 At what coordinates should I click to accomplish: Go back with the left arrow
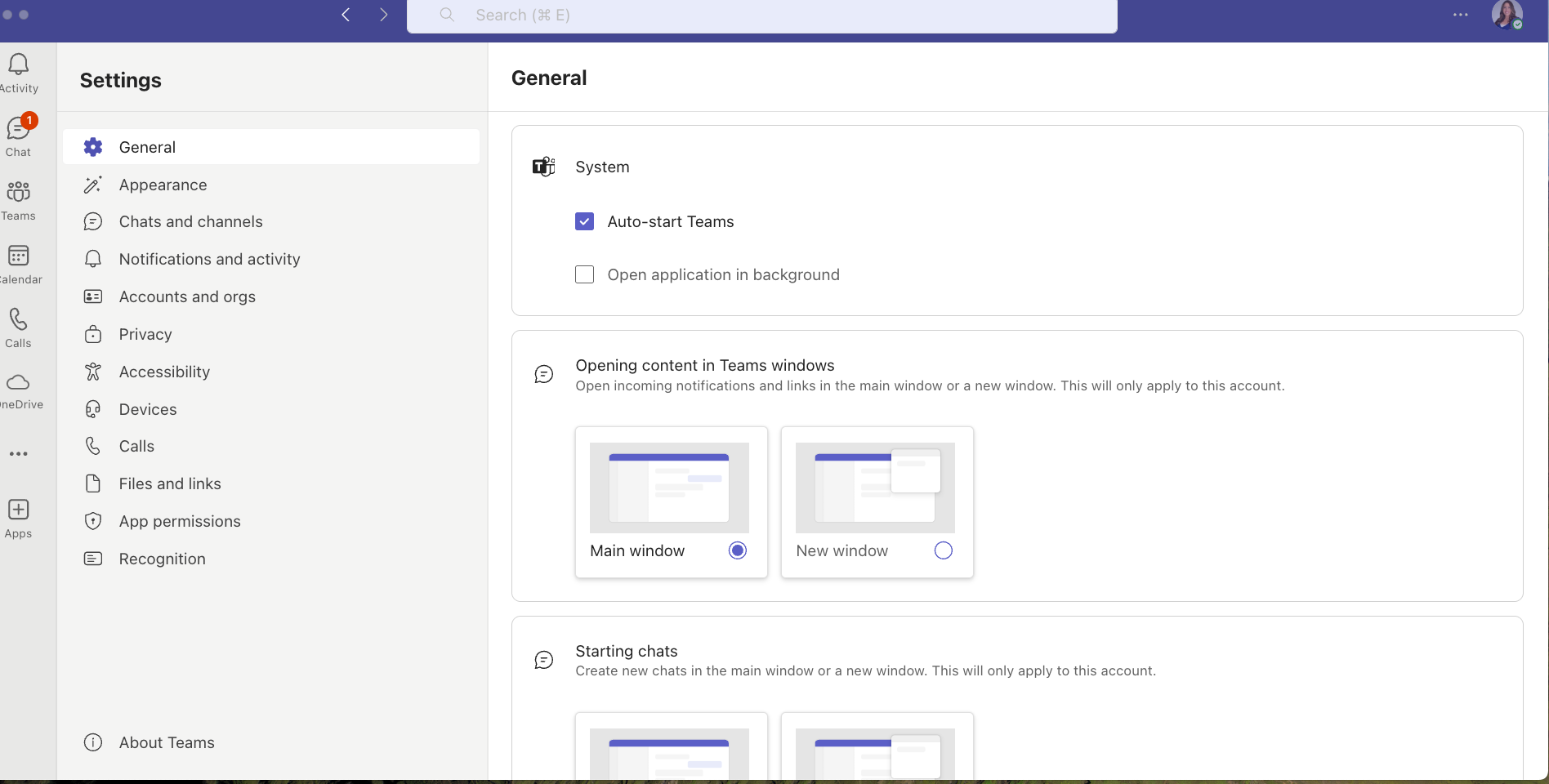[346, 15]
